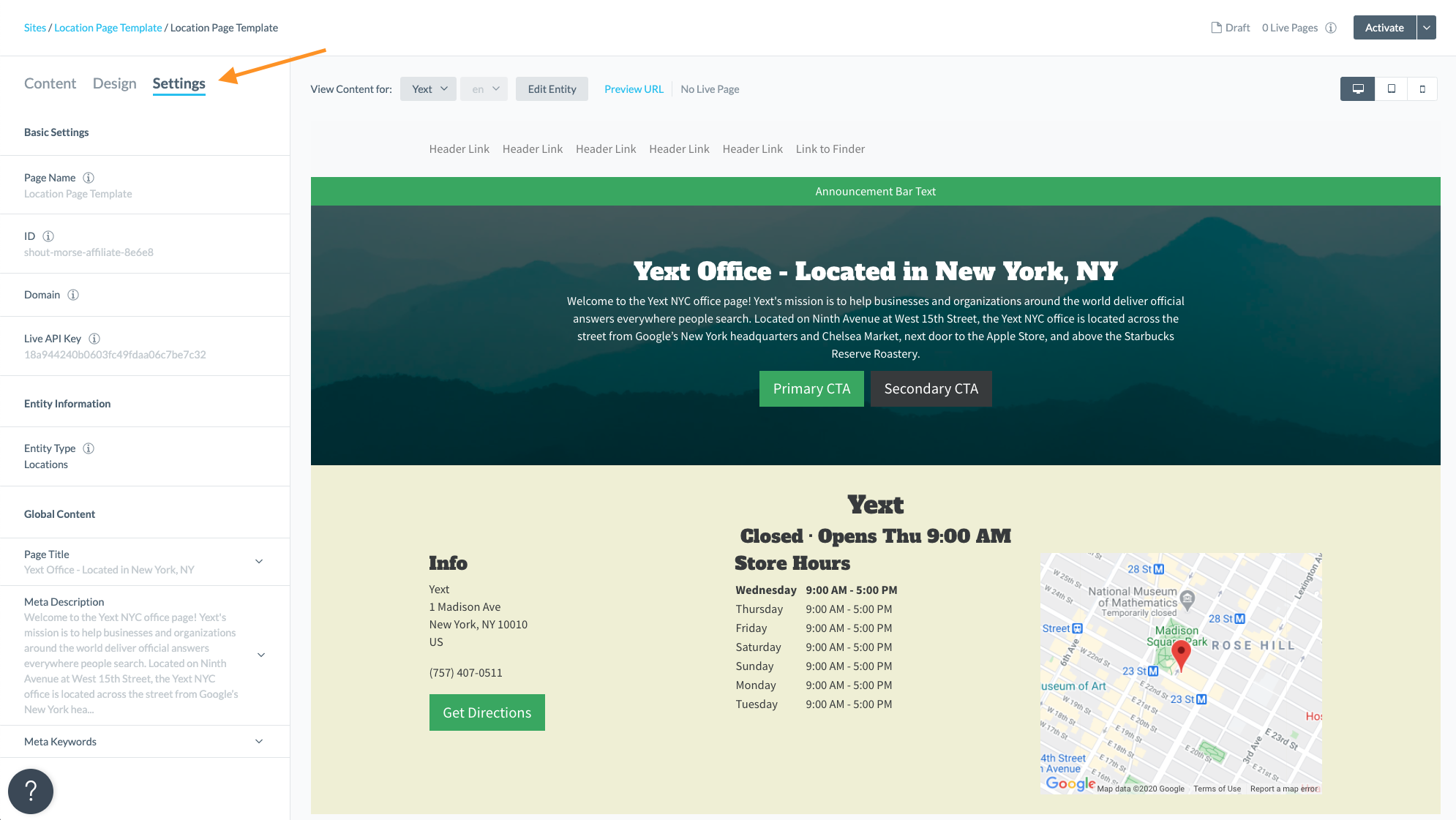This screenshot has height=820, width=1456.
Task: Expand the Page Title section
Action: click(x=259, y=562)
